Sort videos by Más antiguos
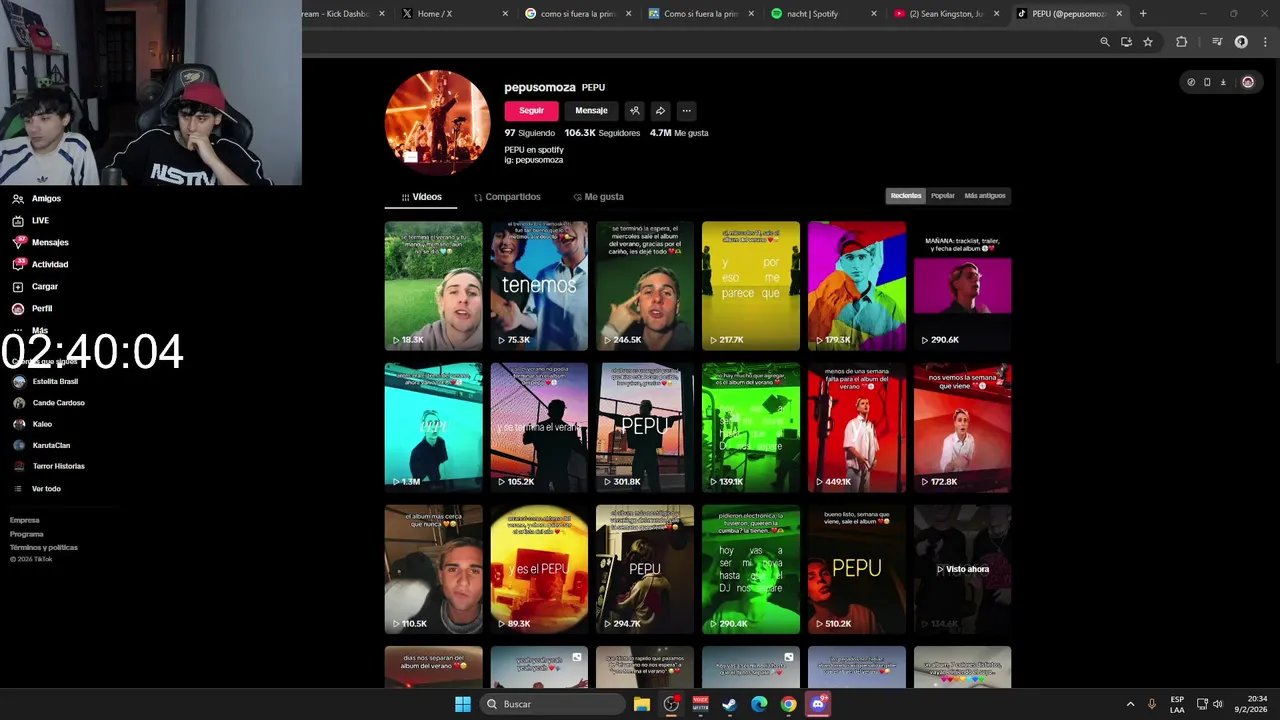The image size is (1280, 720). pos(985,196)
